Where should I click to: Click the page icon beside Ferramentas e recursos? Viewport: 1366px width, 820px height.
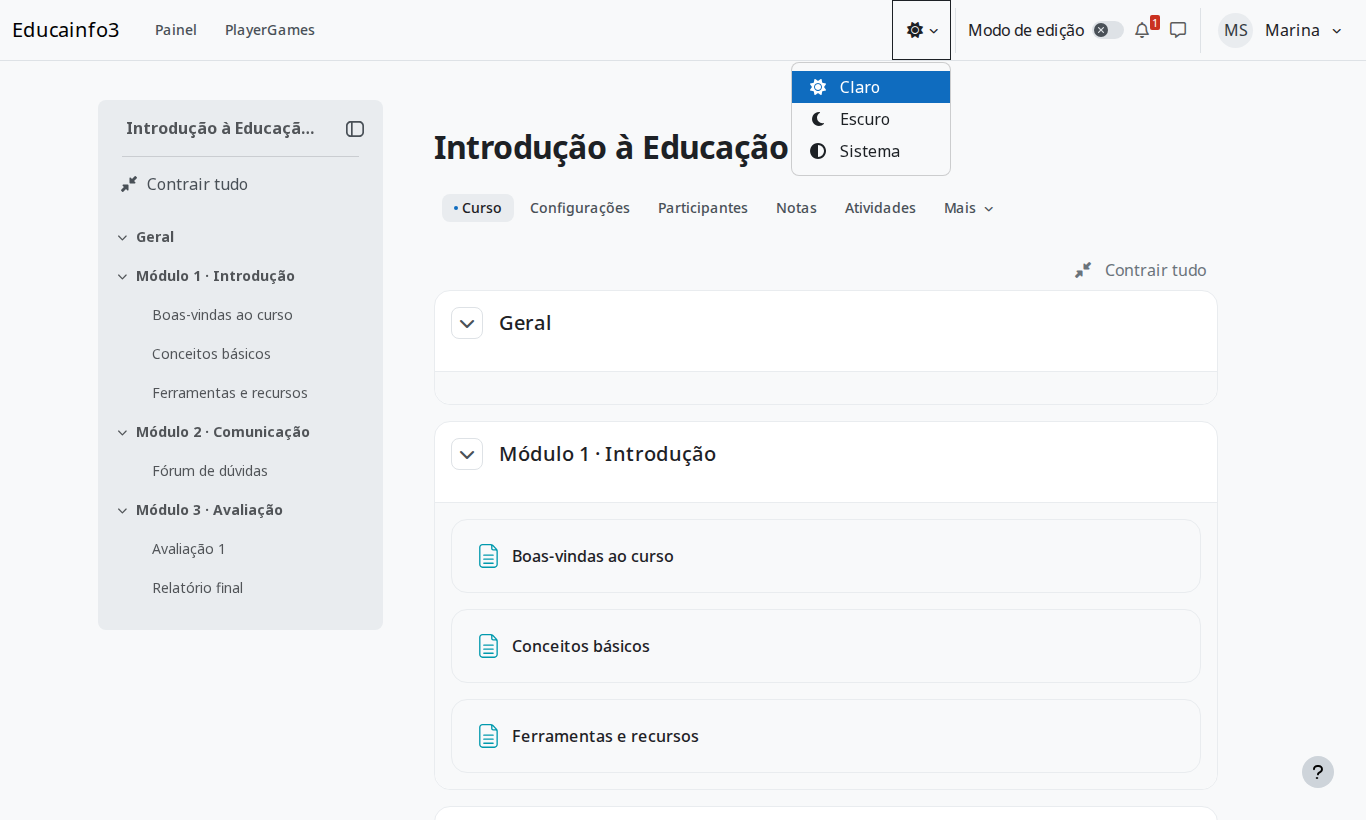click(488, 736)
